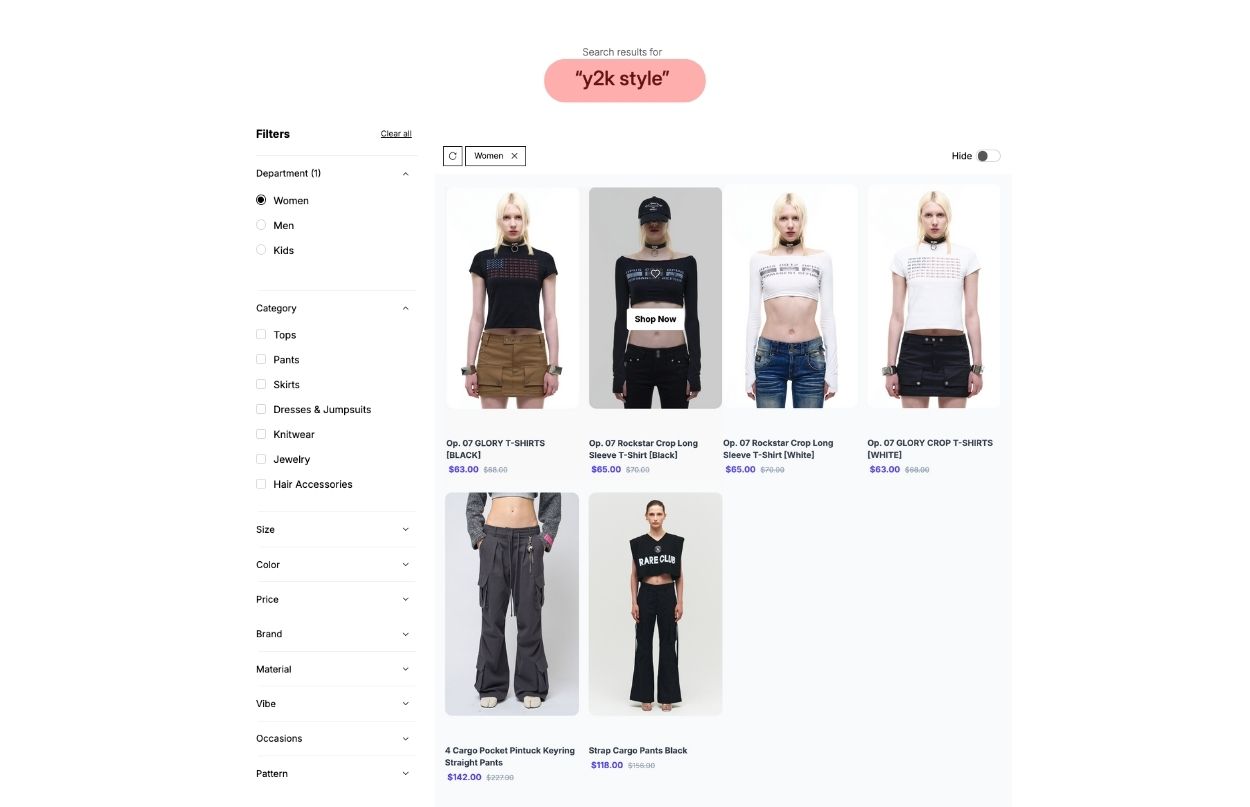Tick the Jewelry checkbox

[261, 459]
